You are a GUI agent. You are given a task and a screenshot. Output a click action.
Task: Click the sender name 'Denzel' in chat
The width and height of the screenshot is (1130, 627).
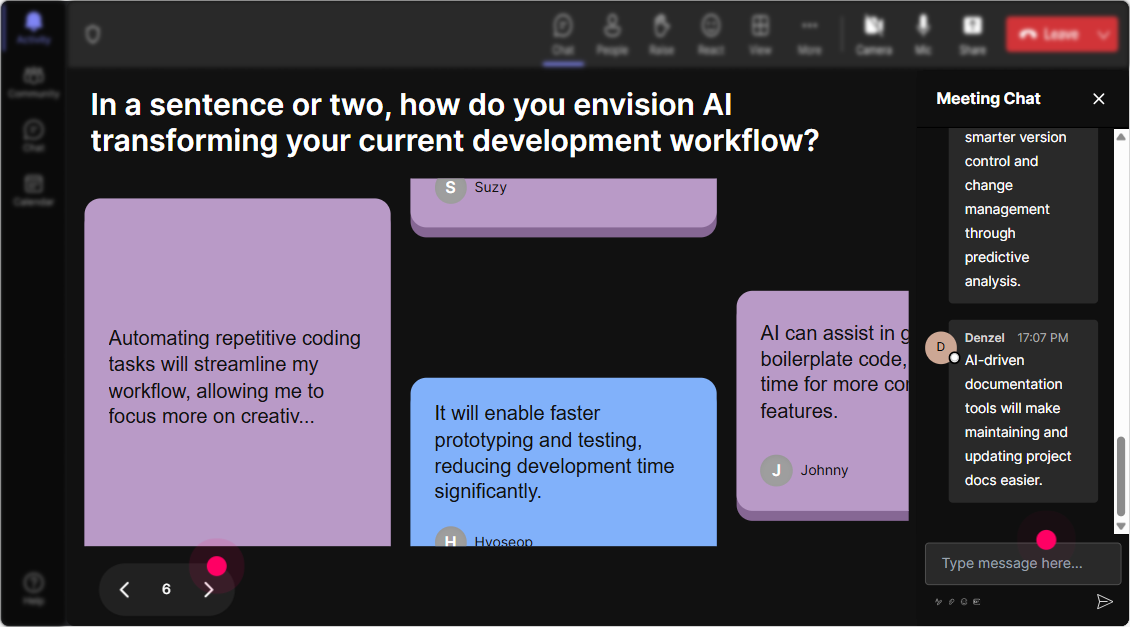[984, 338]
